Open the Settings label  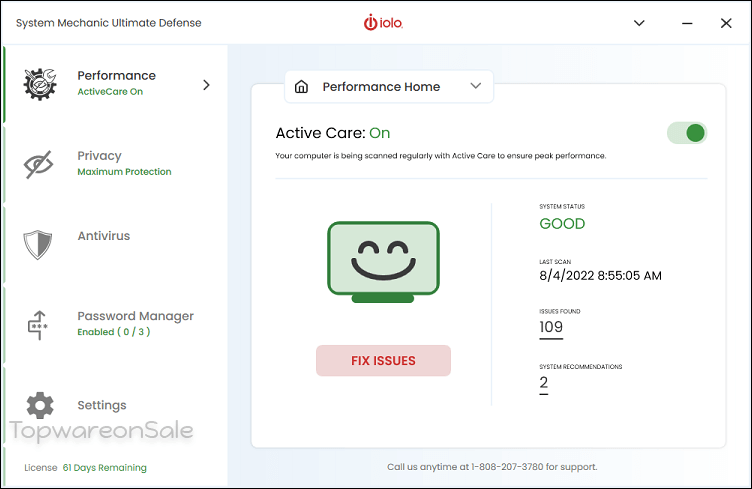coord(102,405)
